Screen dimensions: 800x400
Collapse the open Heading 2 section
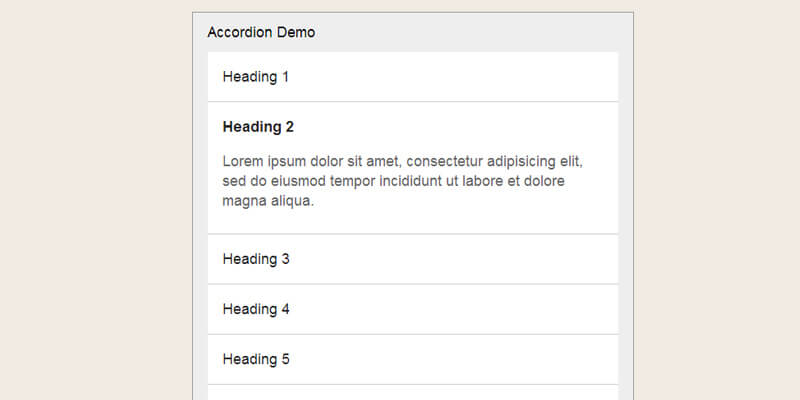pos(258,127)
